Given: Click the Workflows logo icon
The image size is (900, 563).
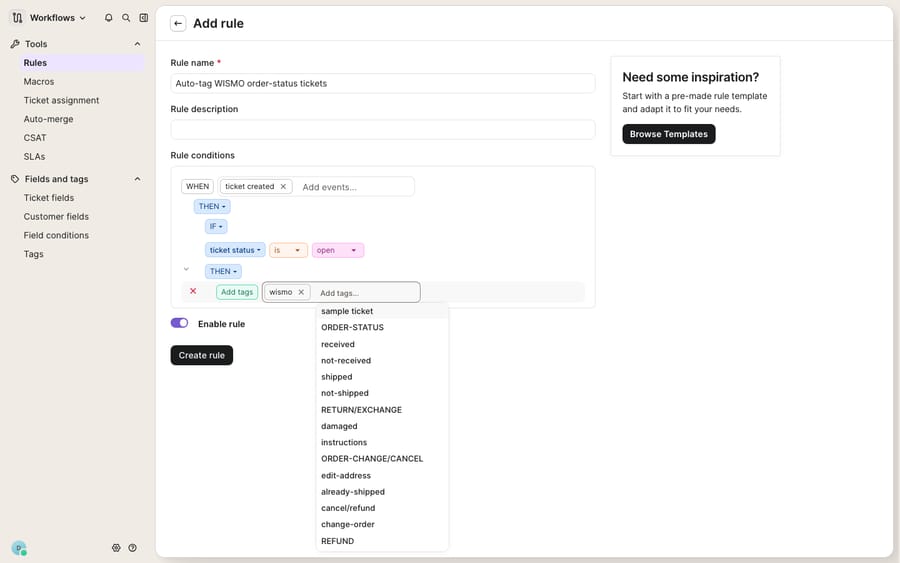Looking at the screenshot, I should click(x=17, y=18).
